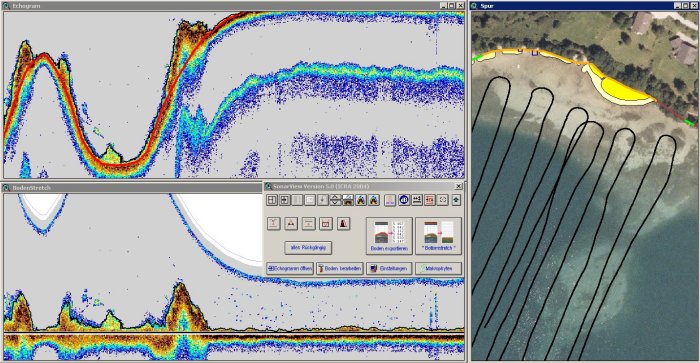Click the blue dB circle icon
Viewport: 700px width, 363px height.
[404, 200]
